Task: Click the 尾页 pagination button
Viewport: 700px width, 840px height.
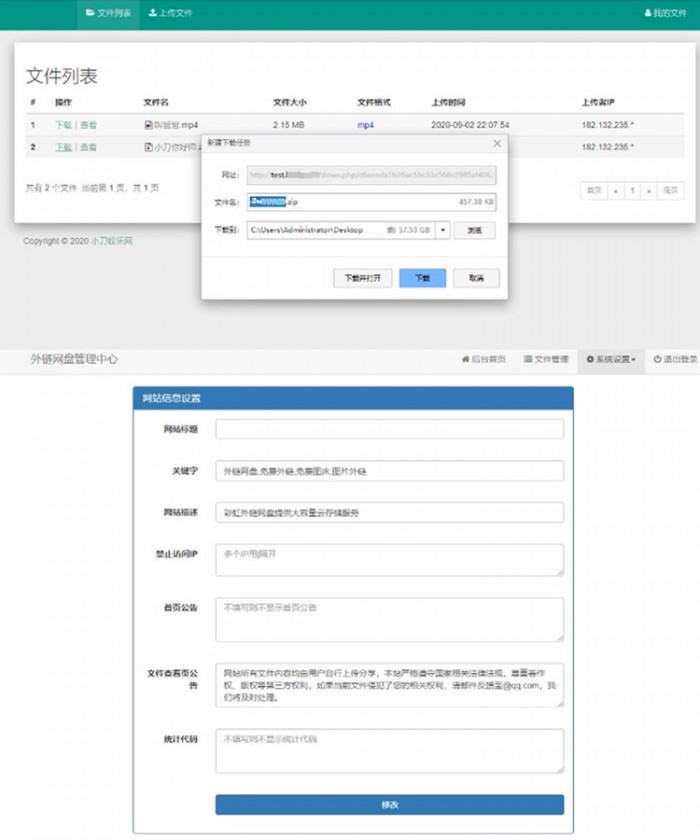Action: click(x=671, y=189)
